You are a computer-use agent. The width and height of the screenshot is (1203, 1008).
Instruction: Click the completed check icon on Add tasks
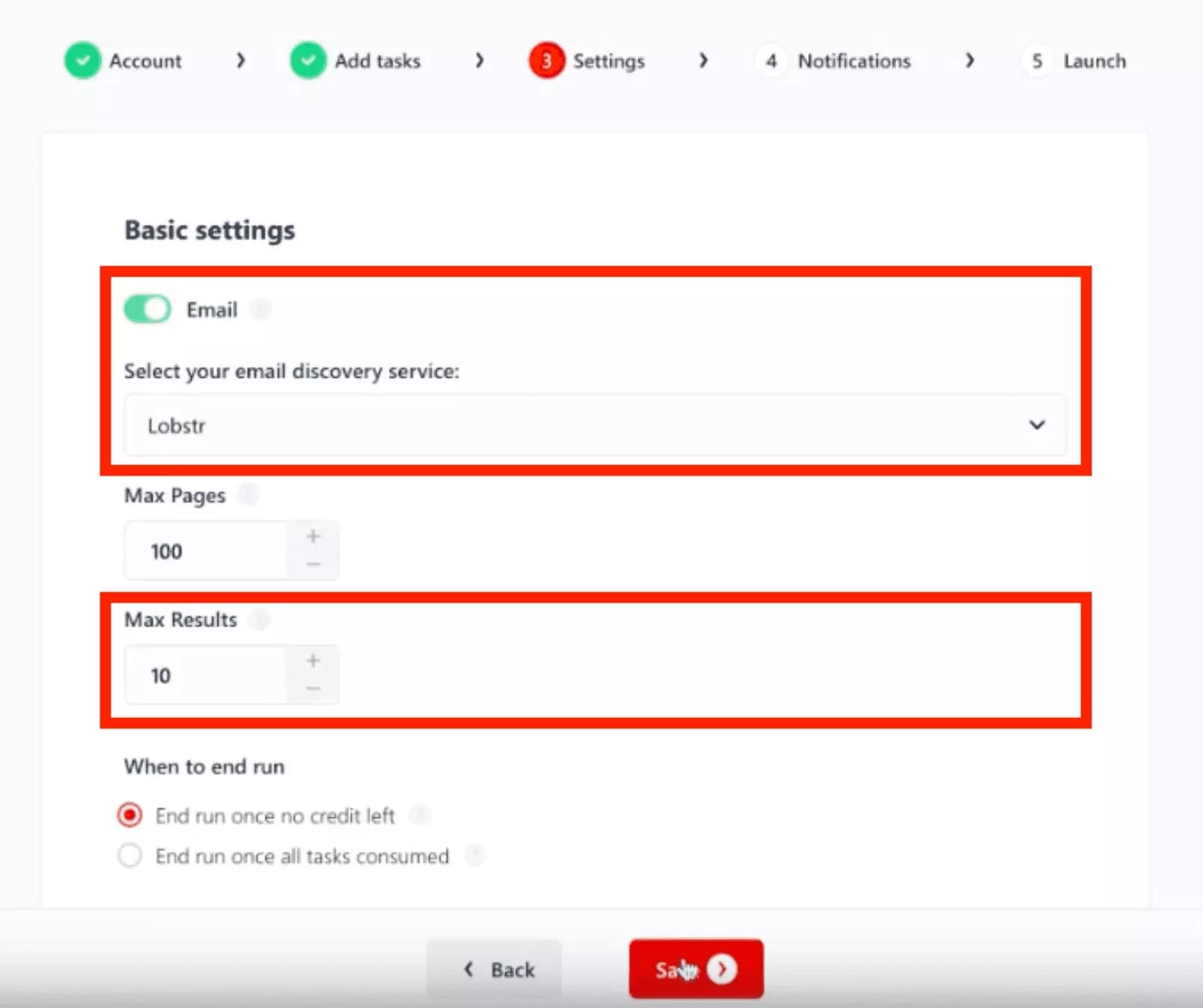[307, 61]
